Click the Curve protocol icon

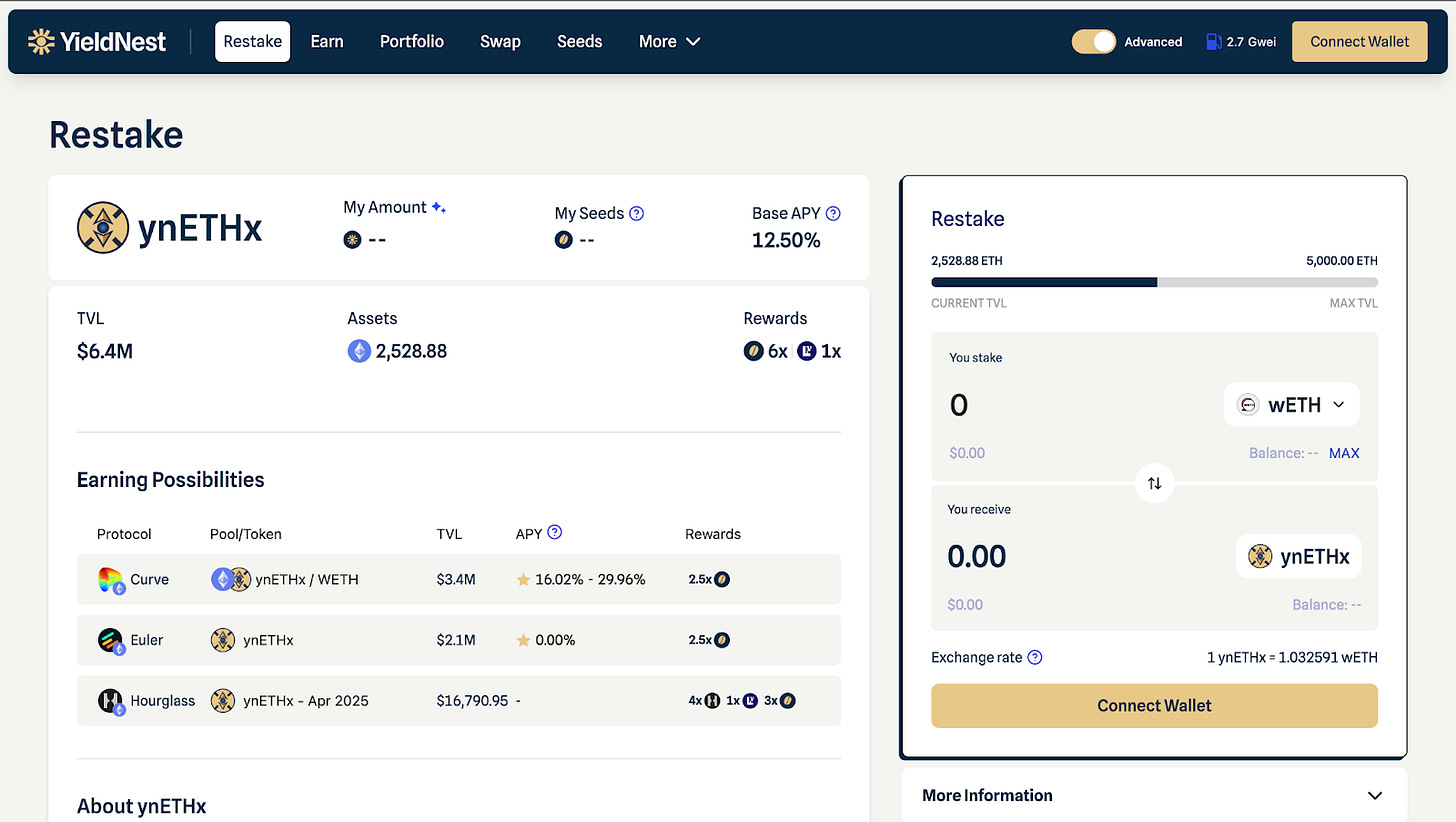(x=111, y=580)
